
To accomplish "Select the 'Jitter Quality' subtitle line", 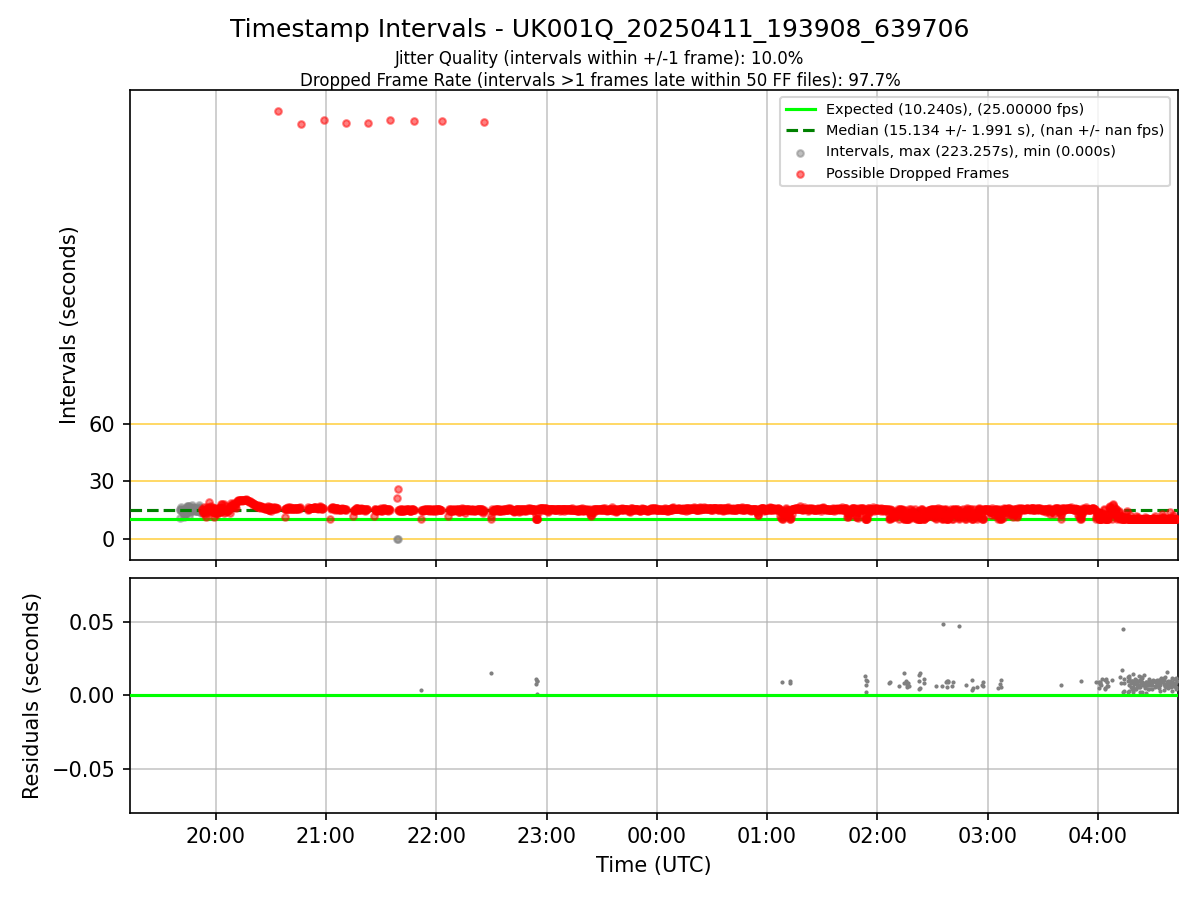I will click(599, 58).
